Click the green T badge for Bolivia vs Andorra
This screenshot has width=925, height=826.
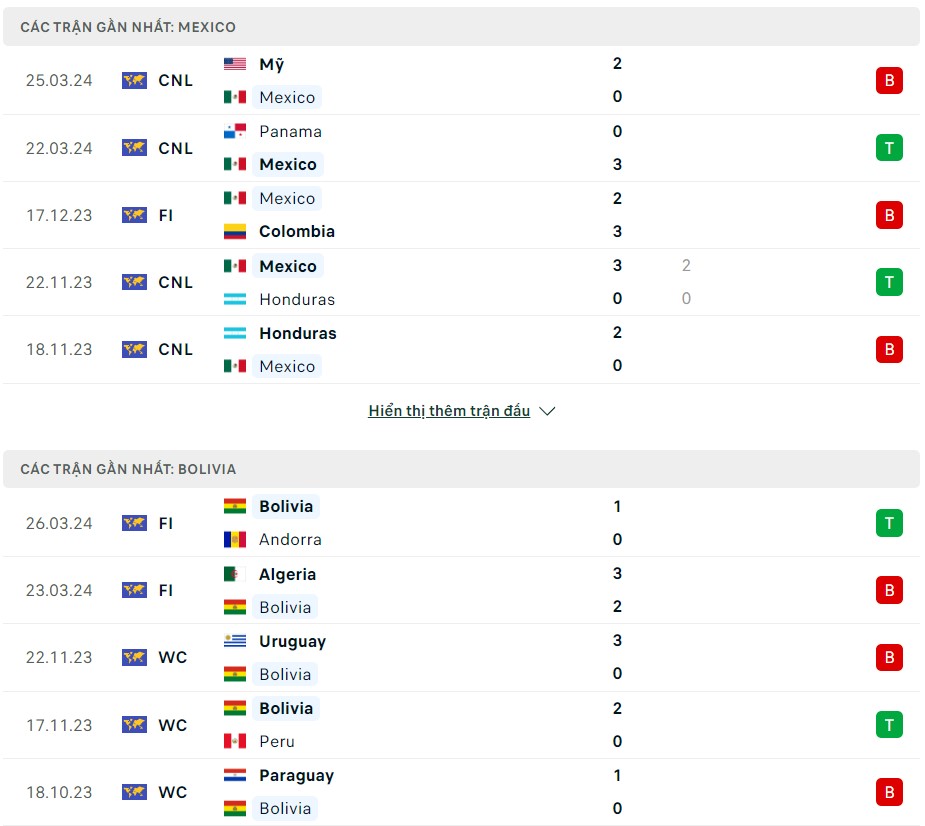[x=888, y=523]
